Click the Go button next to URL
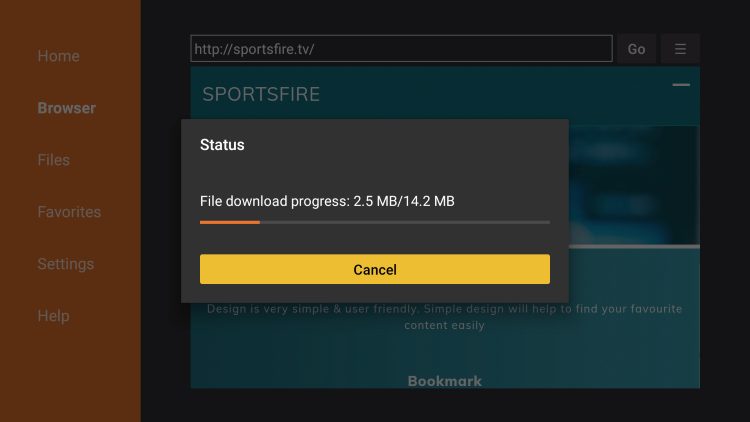Viewport: 750px width, 422px height. [x=636, y=49]
